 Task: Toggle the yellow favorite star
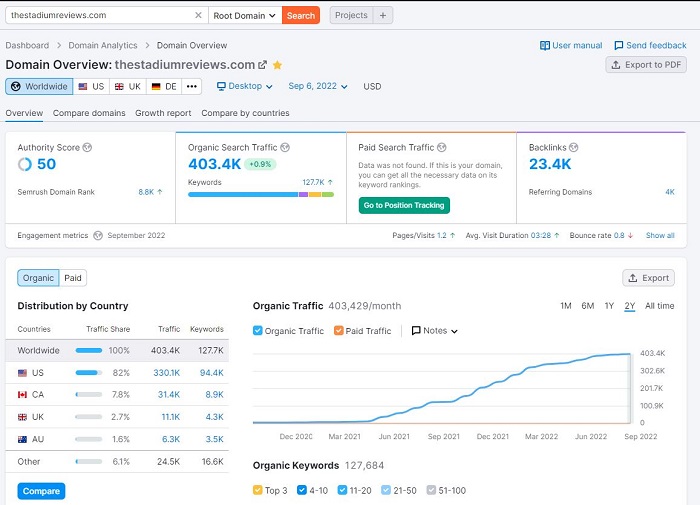coord(277,65)
